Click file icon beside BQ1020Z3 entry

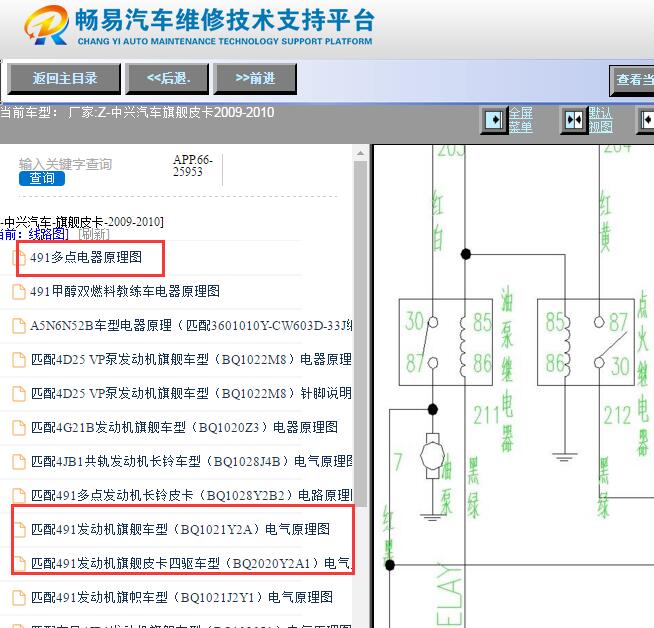pyautogui.click(x=19, y=428)
